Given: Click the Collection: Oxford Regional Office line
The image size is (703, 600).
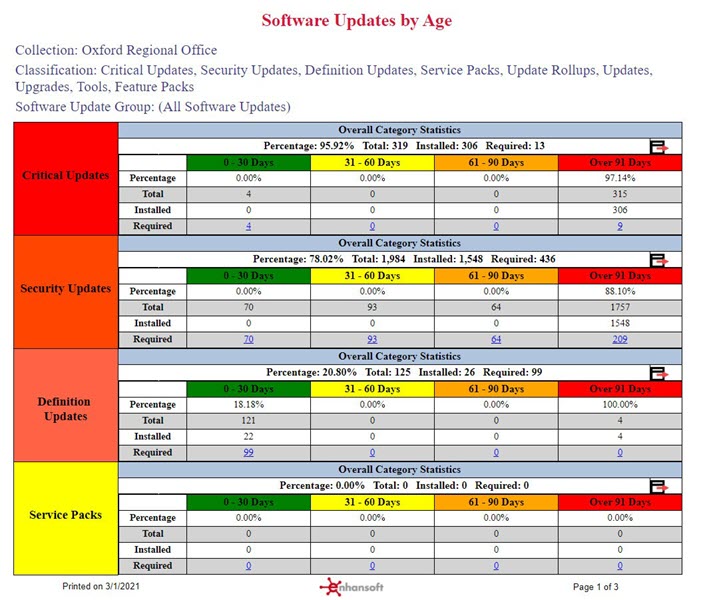Looking at the screenshot, I should coord(116,50).
